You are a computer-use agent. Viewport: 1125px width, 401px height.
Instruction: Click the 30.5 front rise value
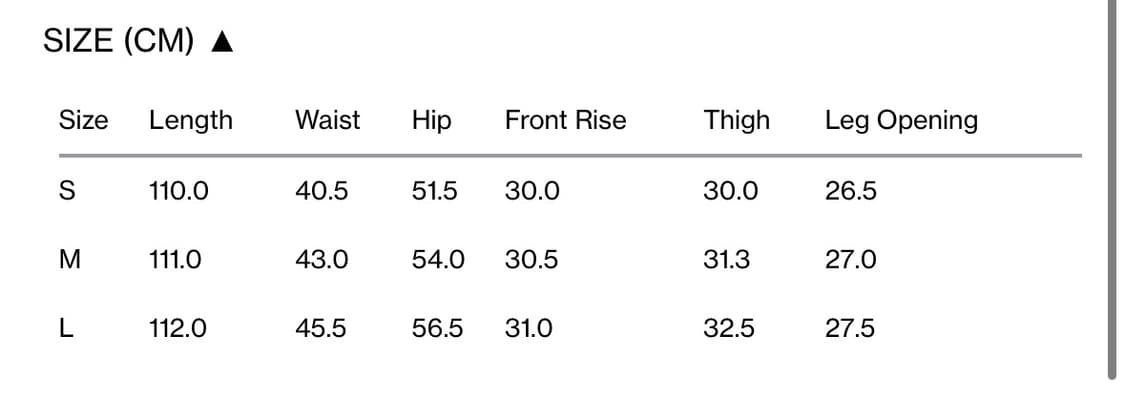[x=532, y=260]
